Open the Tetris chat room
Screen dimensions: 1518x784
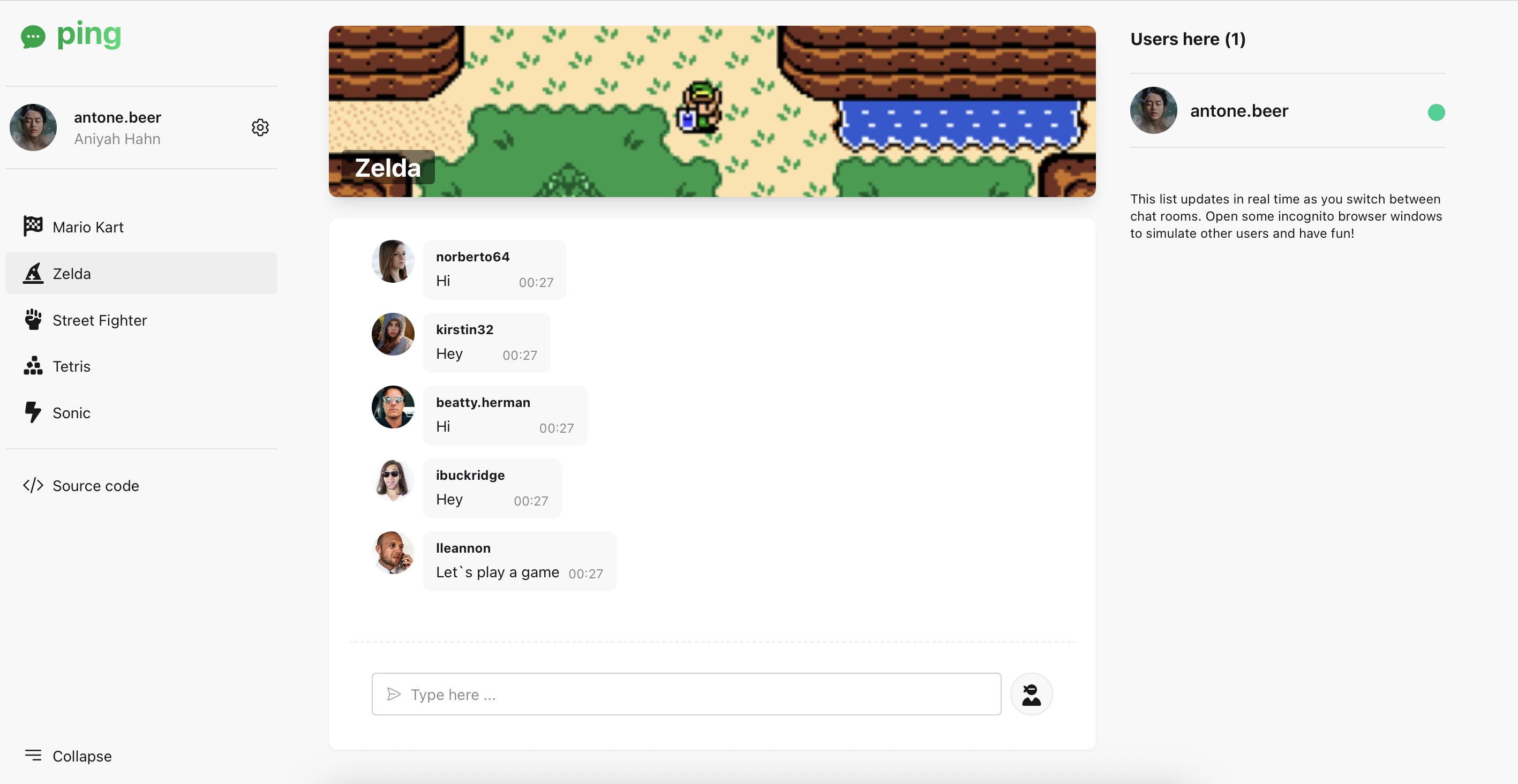141,366
